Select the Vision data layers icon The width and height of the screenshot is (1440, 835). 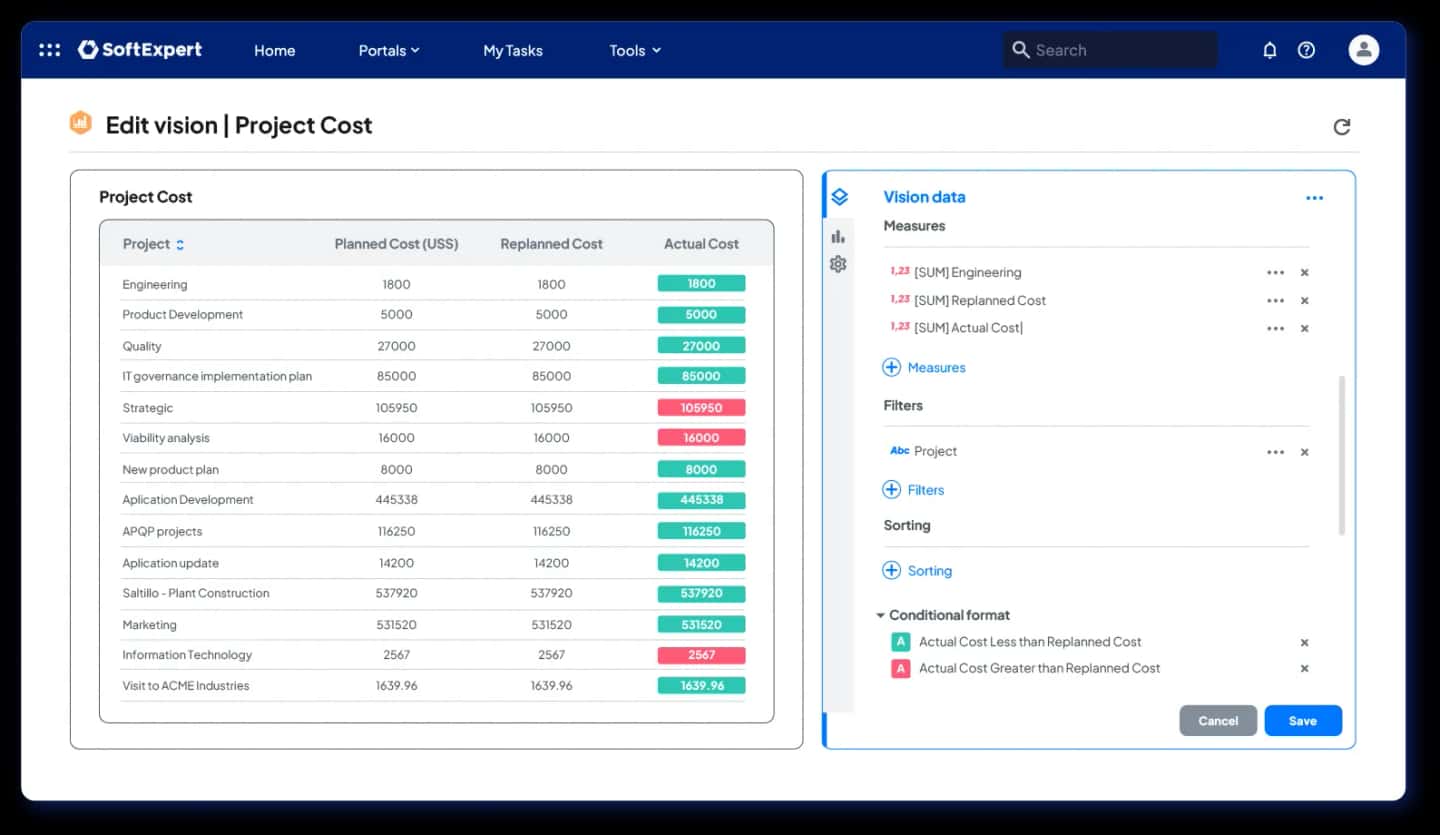[x=839, y=197]
